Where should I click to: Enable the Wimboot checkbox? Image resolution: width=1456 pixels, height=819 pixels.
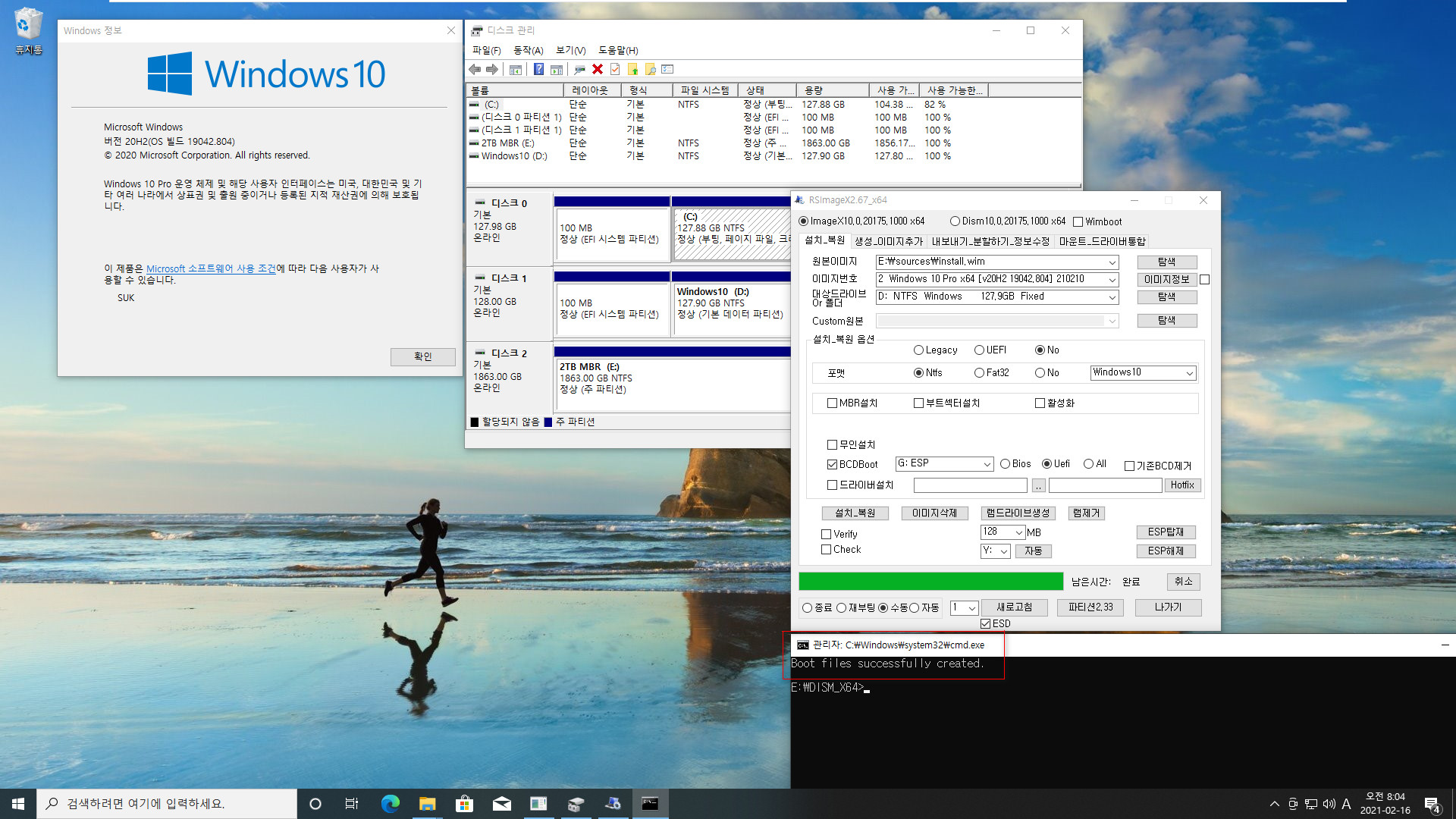pyautogui.click(x=1078, y=222)
